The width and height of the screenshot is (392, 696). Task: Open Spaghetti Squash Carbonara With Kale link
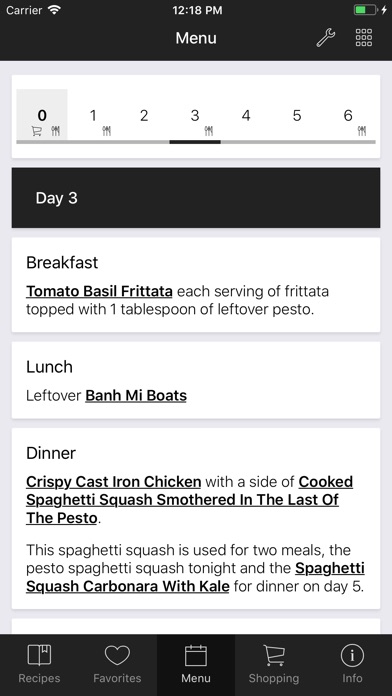[195, 577]
